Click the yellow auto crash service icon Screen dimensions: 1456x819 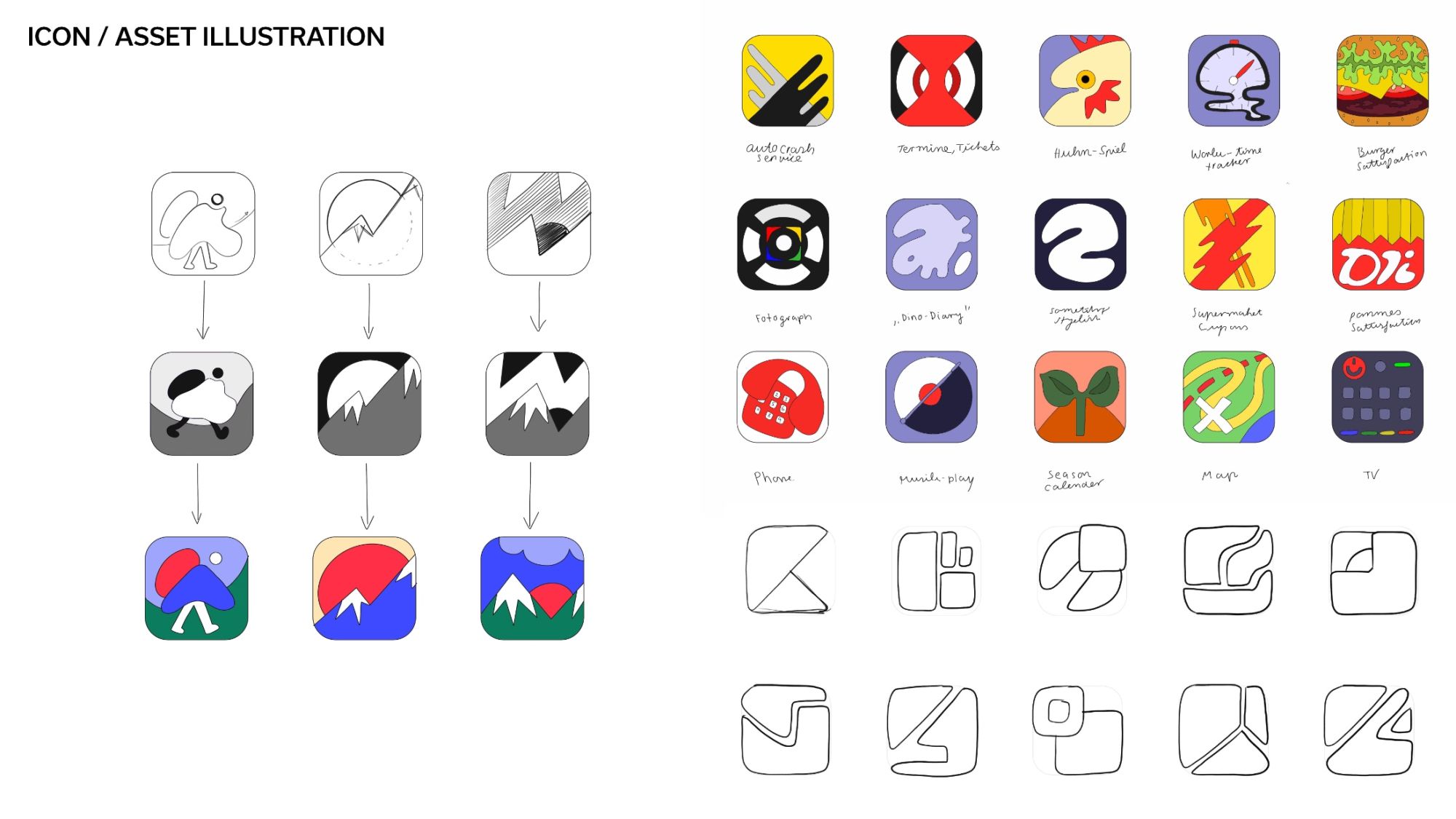[x=787, y=80]
